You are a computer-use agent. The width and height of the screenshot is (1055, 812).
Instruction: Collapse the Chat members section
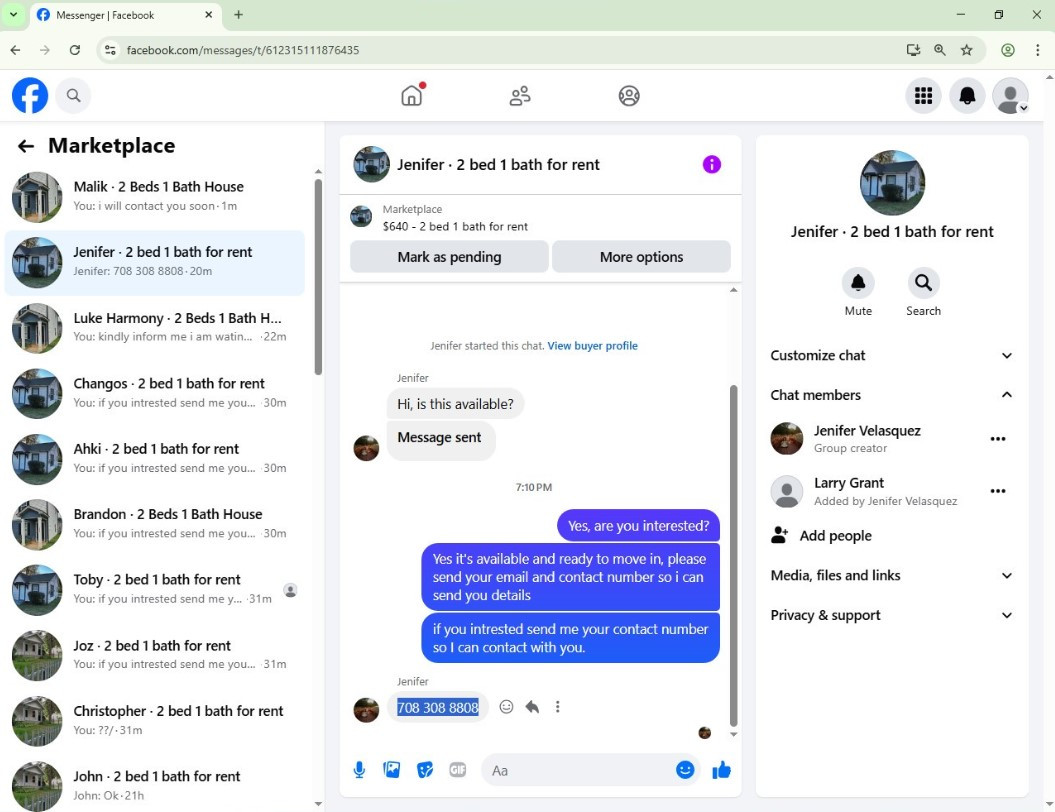tap(892, 395)
